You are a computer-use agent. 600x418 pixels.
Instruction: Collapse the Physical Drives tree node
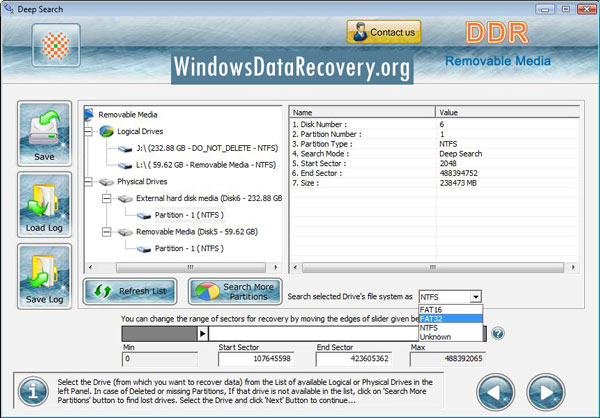(88, 181)
